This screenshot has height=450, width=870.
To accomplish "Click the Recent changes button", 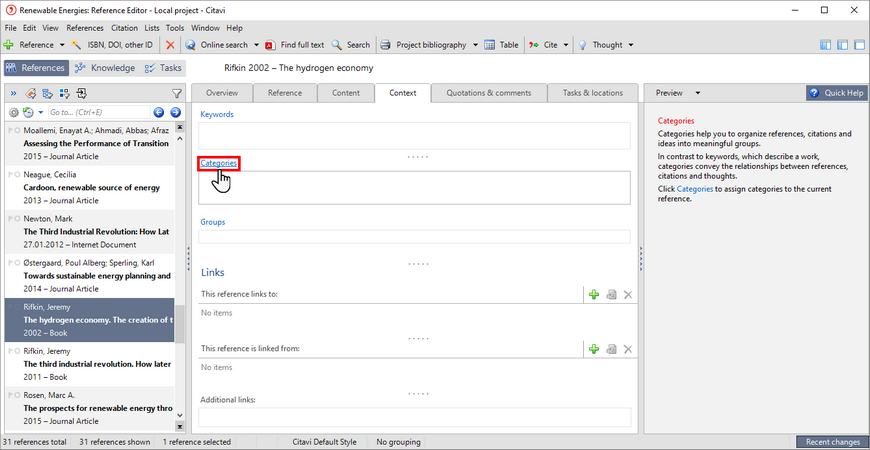I will (832, 442).
